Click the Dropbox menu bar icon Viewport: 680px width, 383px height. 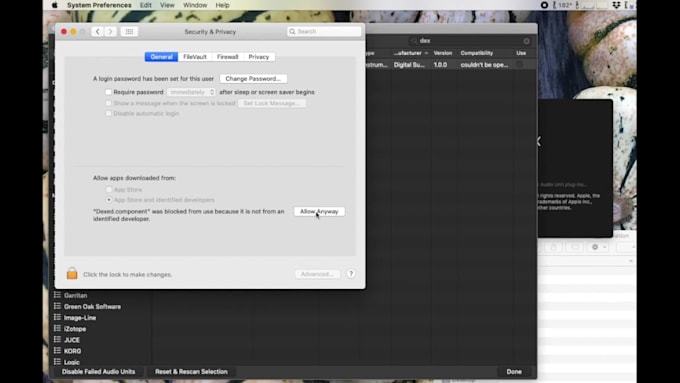coord(616,5)
